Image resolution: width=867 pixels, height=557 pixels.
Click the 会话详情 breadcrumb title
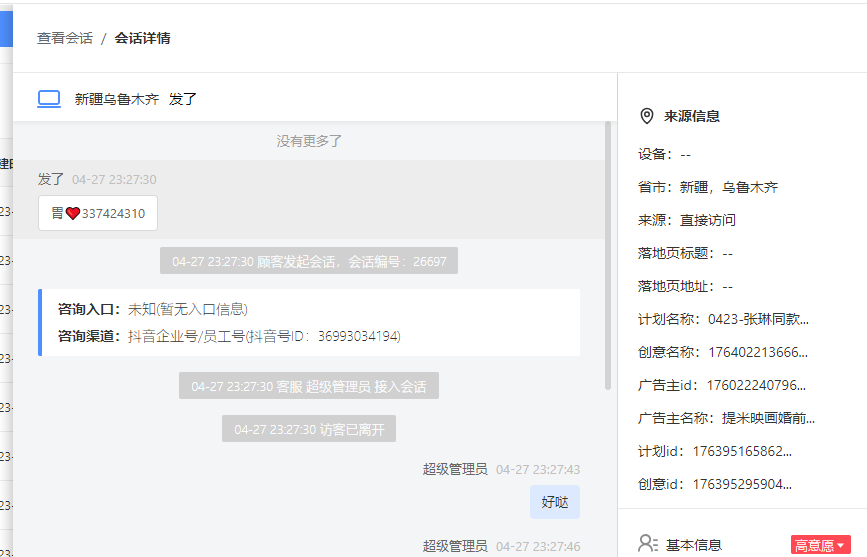coord(143,38)
